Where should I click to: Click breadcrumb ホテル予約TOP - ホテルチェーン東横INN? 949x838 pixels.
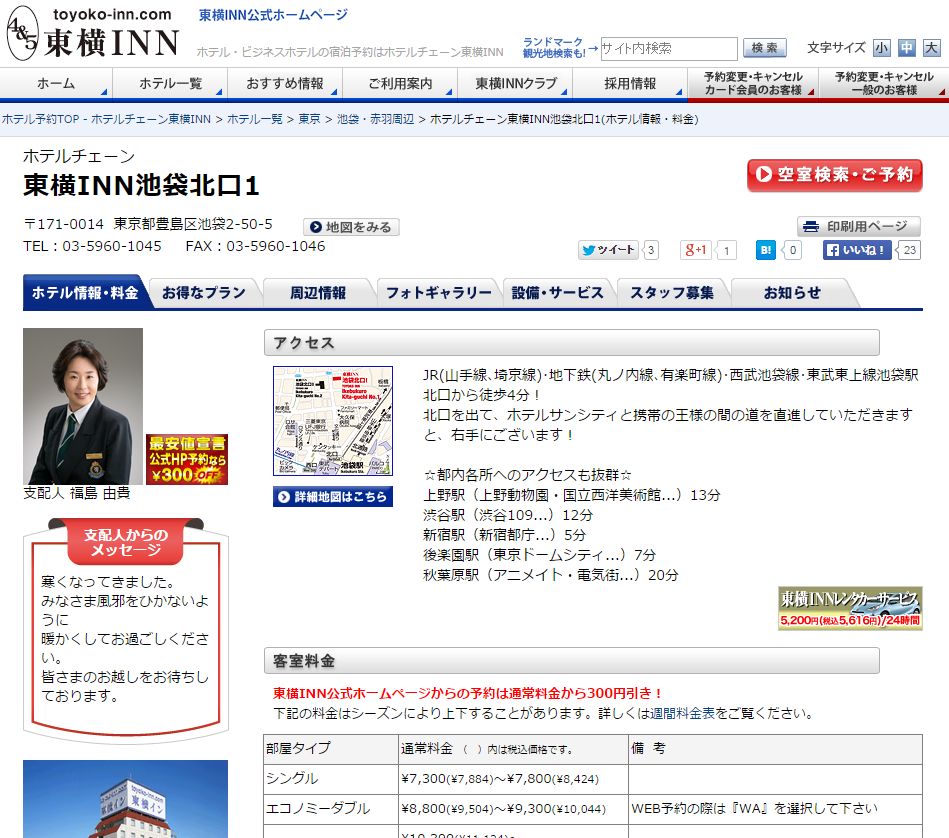pos(107,119)
